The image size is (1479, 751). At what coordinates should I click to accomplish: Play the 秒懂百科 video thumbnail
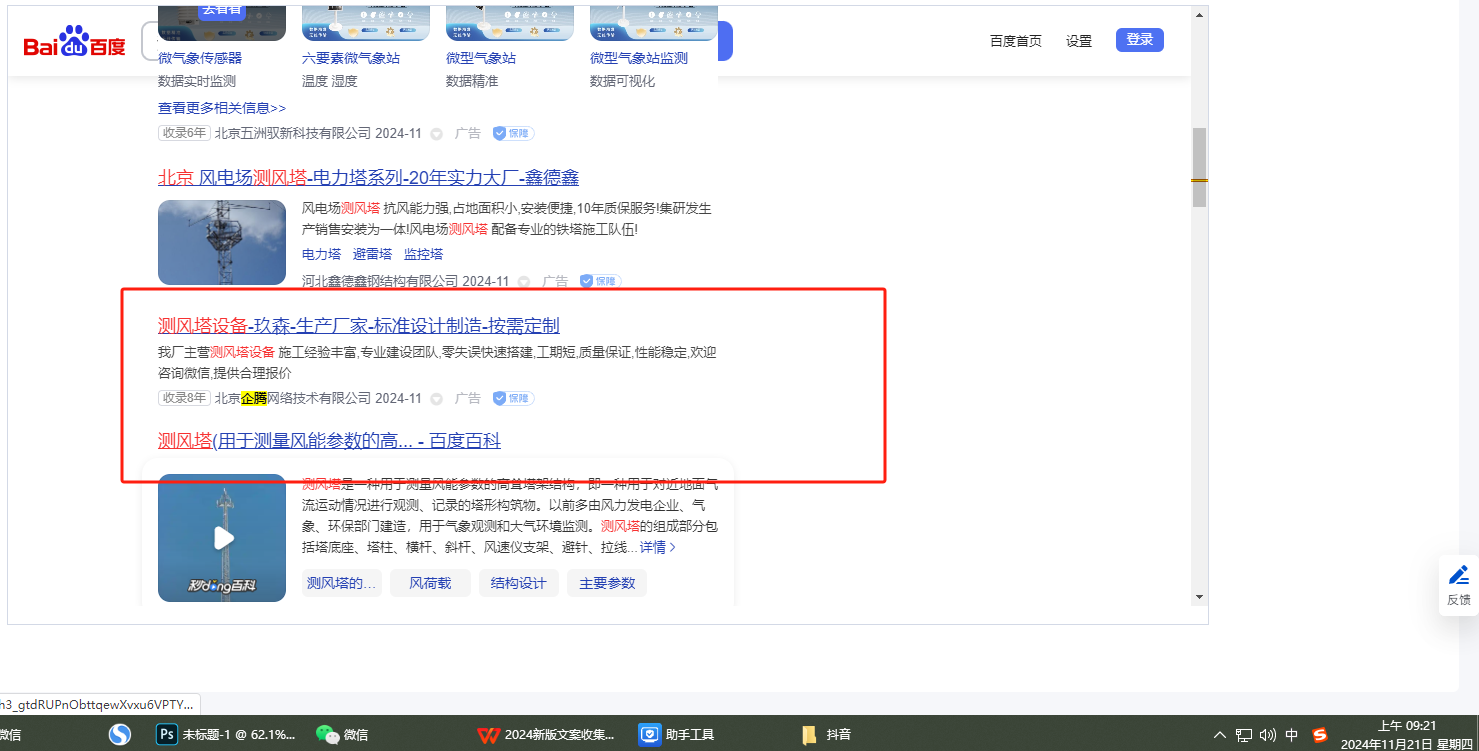coord(222,538)
